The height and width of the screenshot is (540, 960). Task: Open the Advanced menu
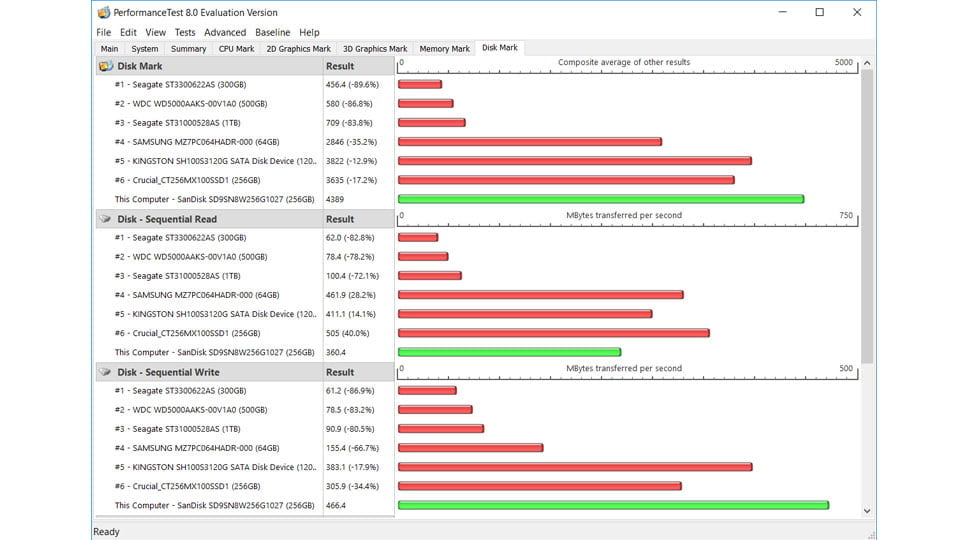pyautogui.click(x=225, y=32)
